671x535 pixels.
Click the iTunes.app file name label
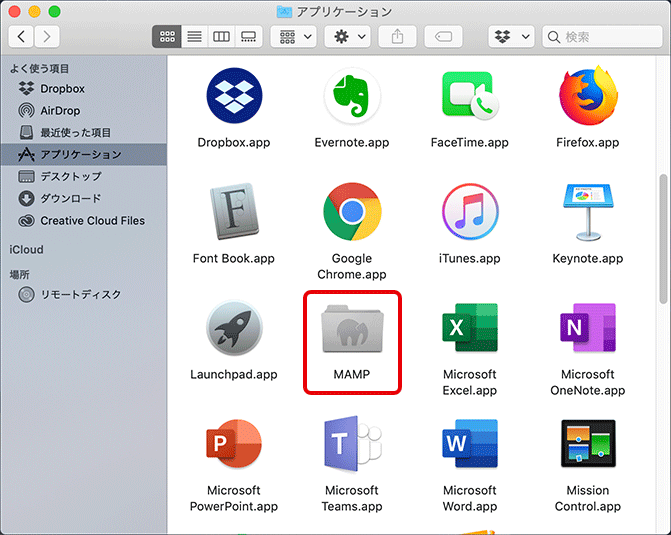(x=469, y=259)
